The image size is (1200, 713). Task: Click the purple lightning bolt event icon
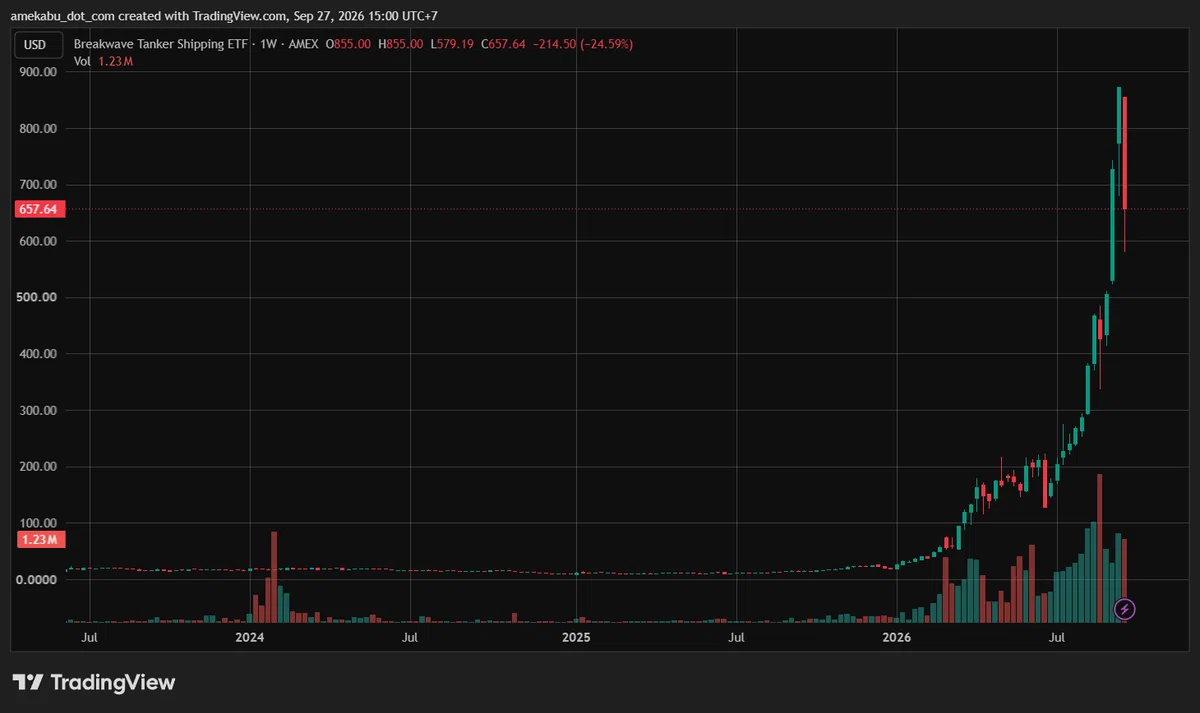[1125, 608]
